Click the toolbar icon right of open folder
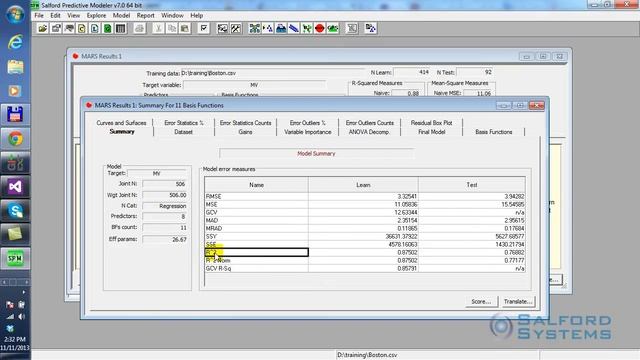 [56, 28]
